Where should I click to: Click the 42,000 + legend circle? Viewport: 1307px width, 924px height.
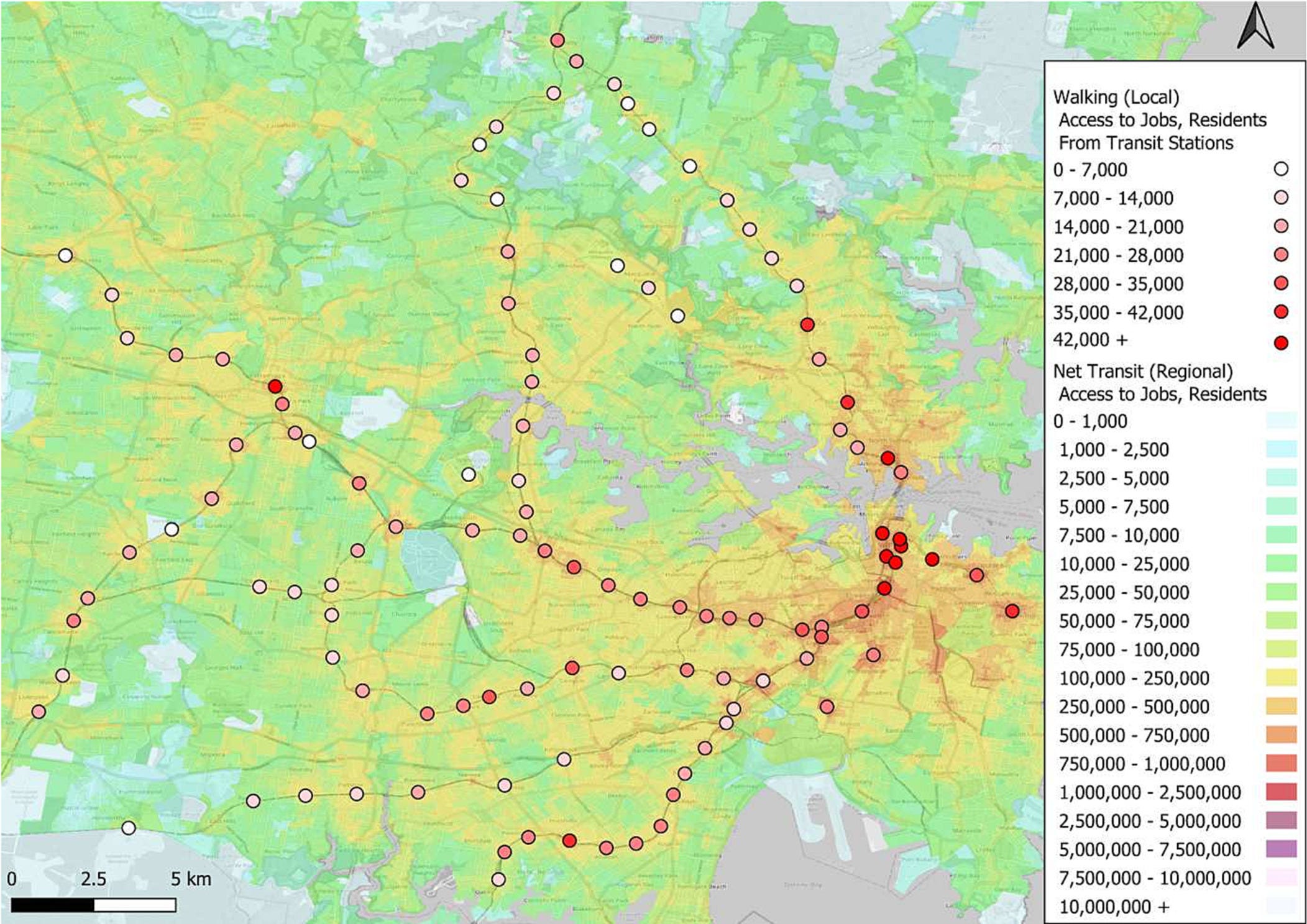1280,342
